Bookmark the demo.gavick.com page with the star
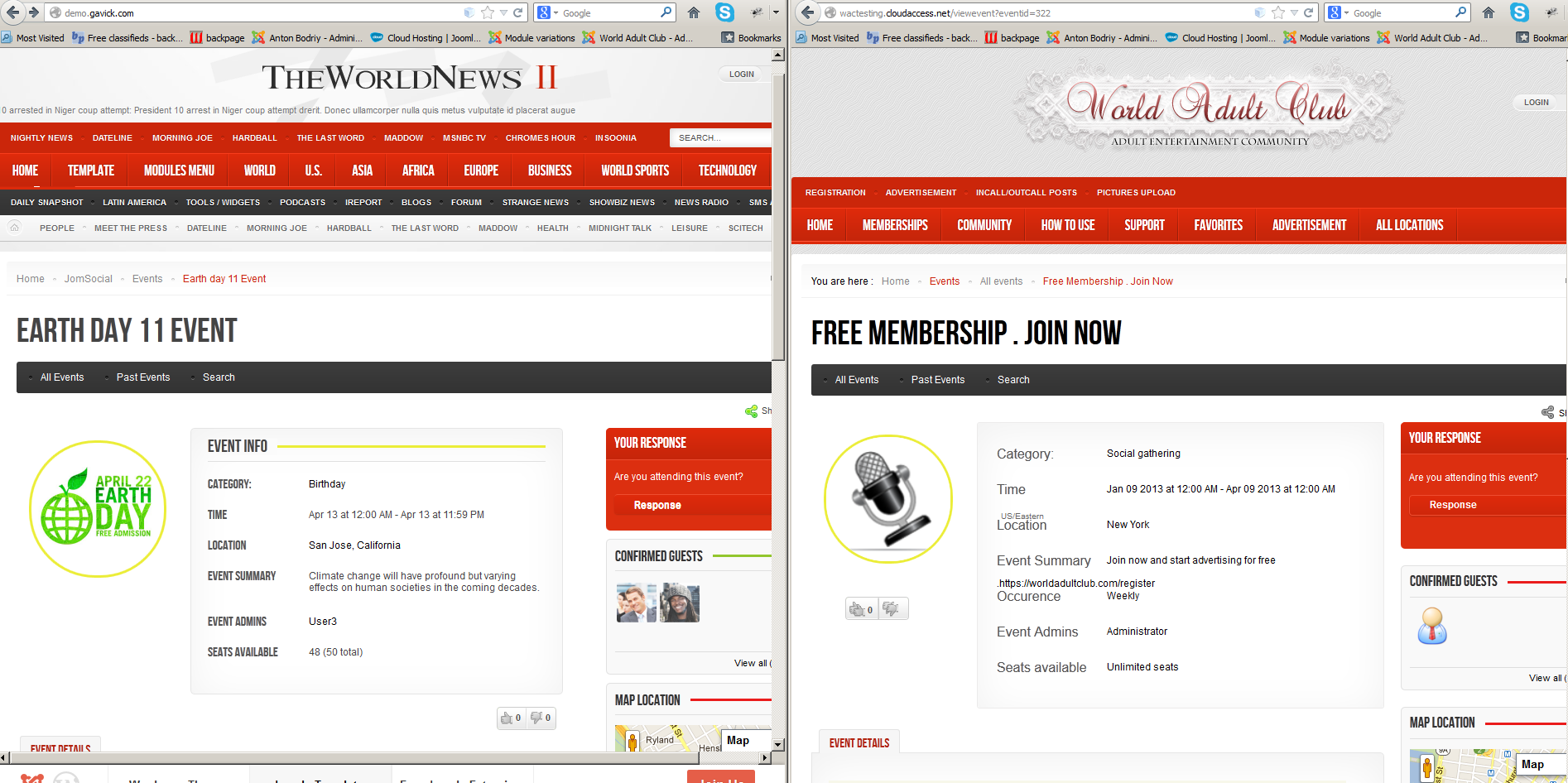The width and height of the screenshot is (1568, 783). click(488, 12)
